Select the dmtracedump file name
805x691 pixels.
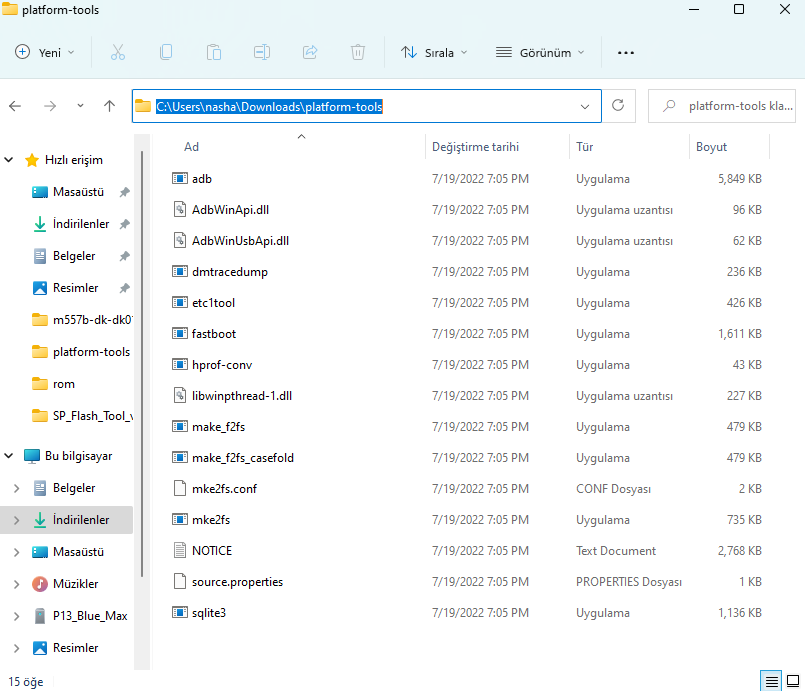(x=229, y=272)
